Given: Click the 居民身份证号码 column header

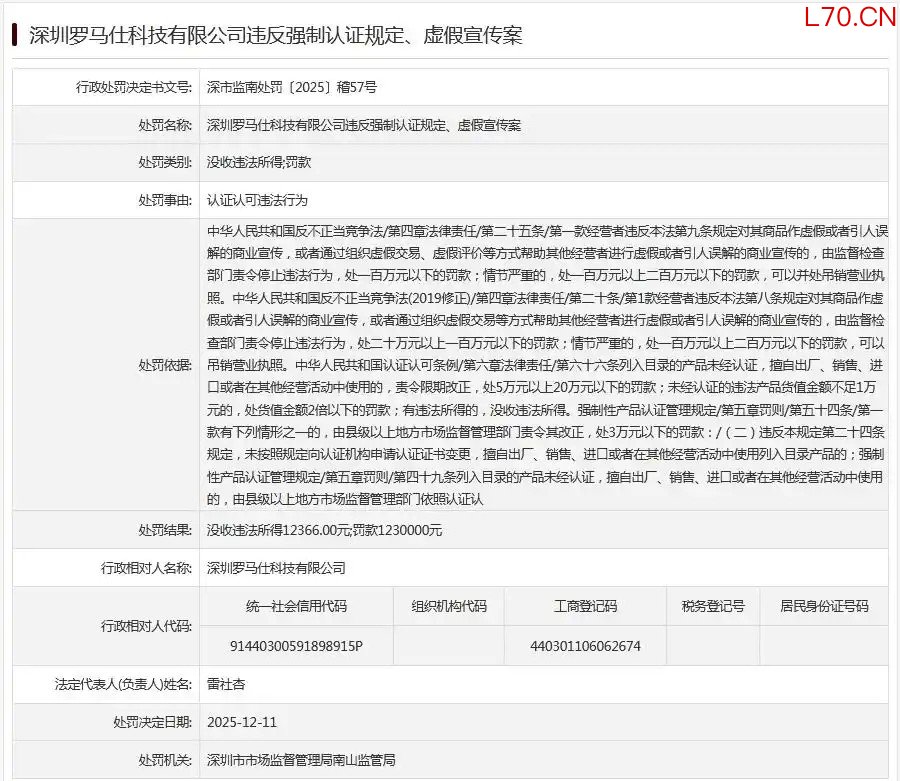Looking at the screenshot, I should pos(823,606).
